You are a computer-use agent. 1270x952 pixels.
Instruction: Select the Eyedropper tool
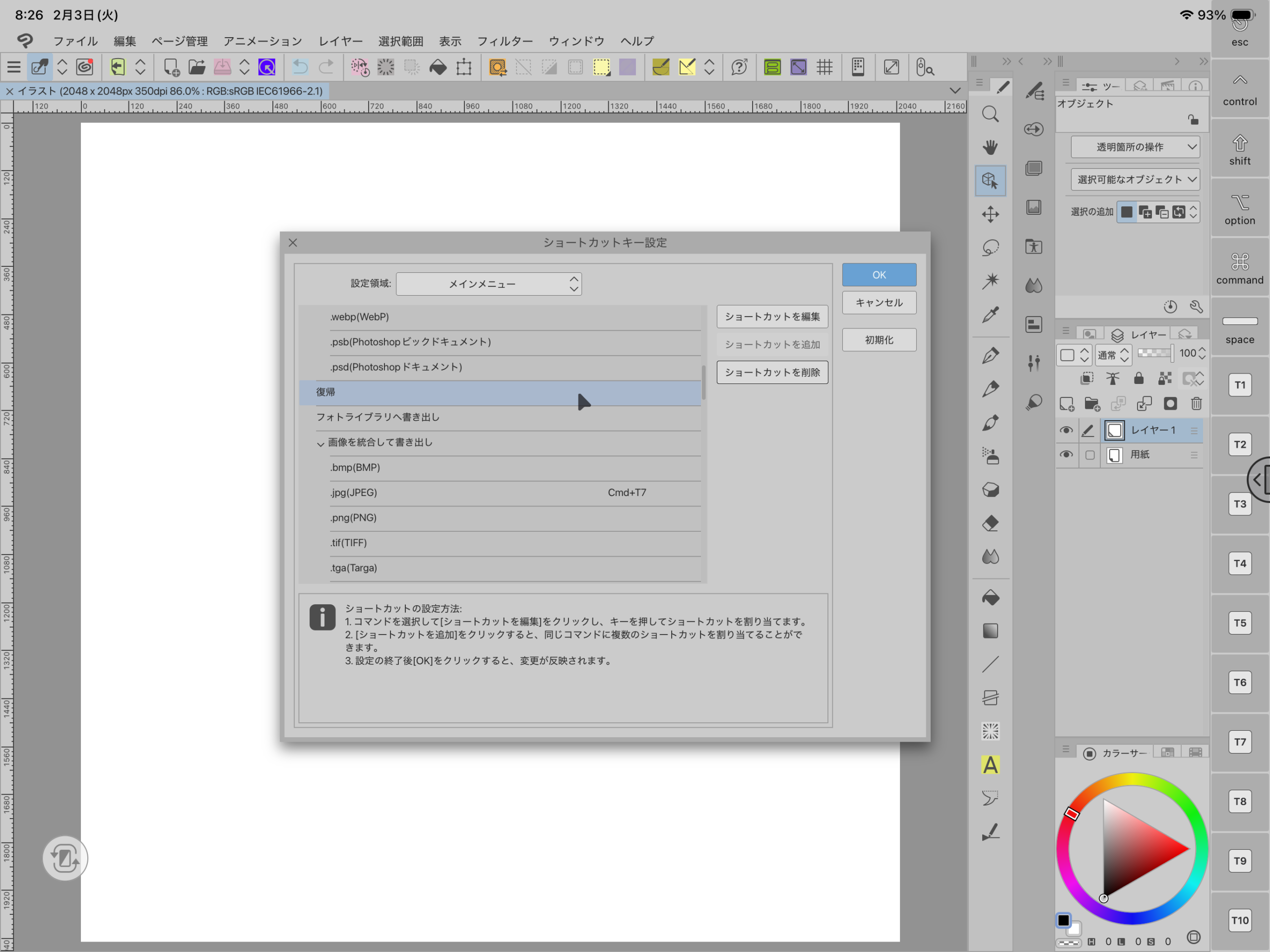(x=990, y=315)
